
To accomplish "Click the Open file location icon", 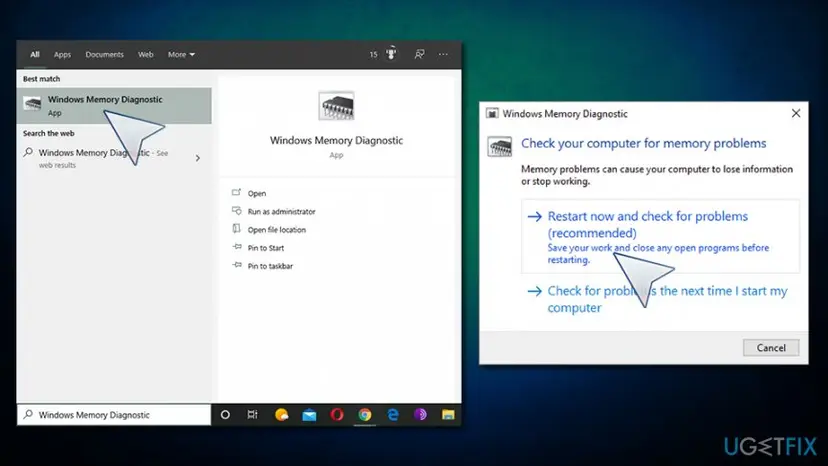I will pos(237,229).
